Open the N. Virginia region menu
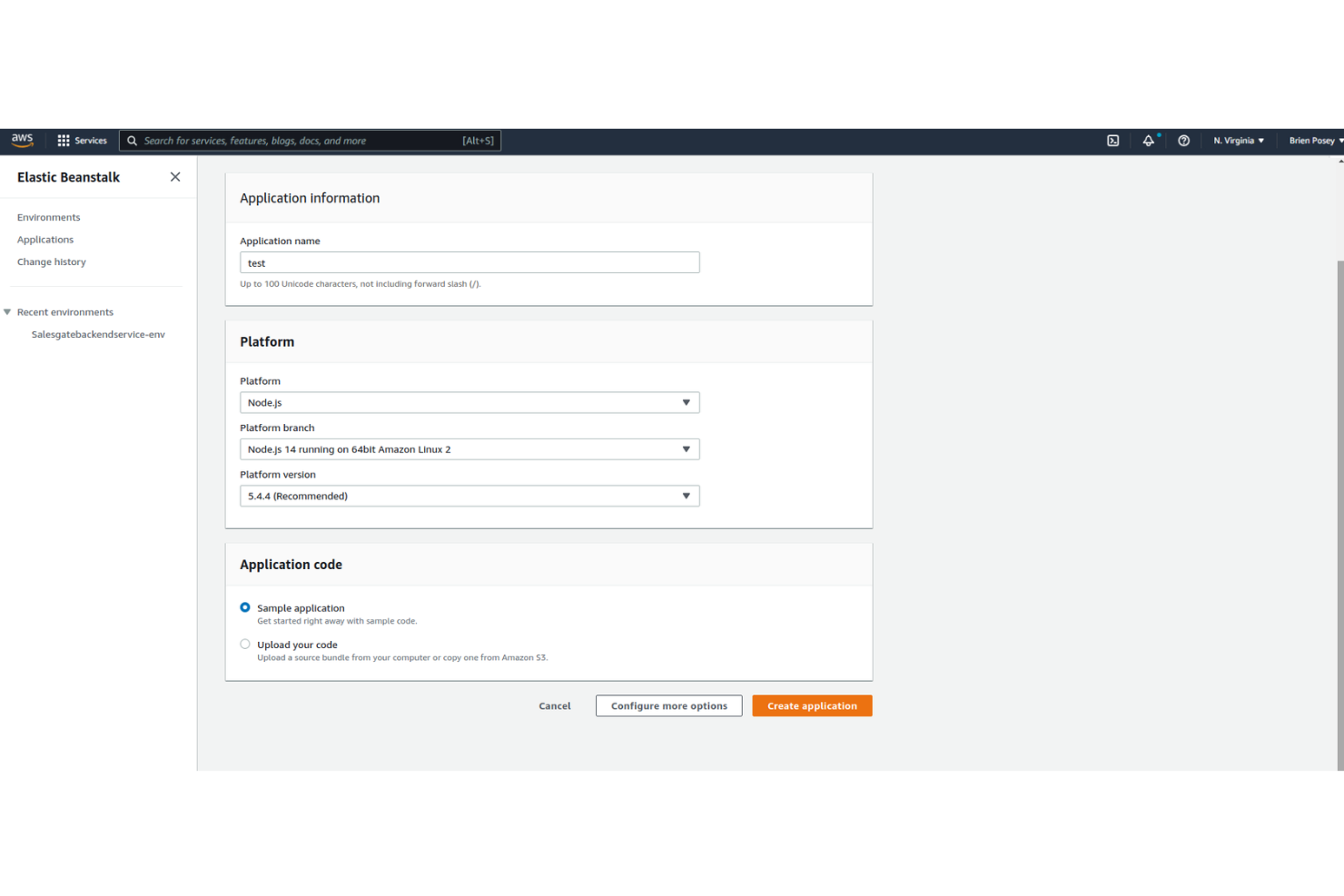The width and height of the screenshot is (1344, 896). coord(1238,141)
